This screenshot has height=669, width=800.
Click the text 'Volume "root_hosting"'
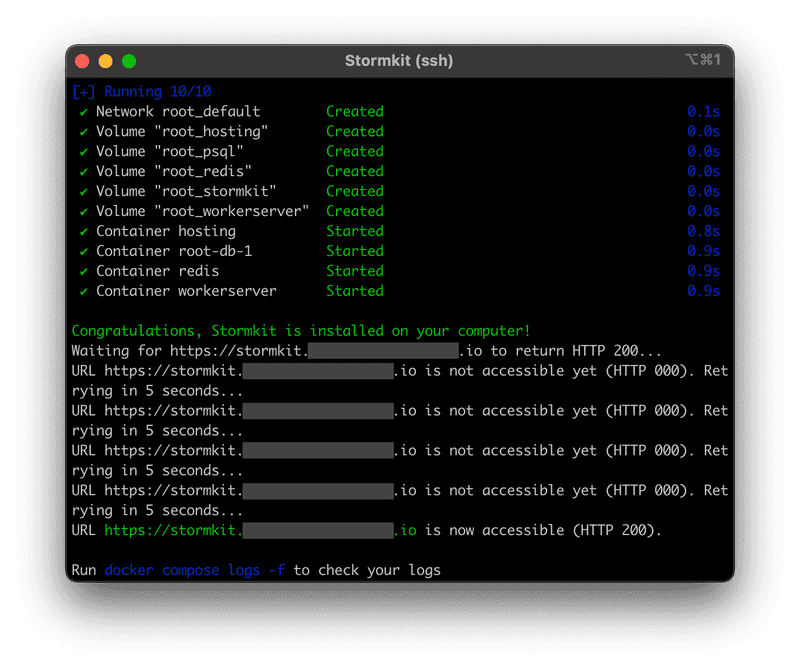click(182, 132)
